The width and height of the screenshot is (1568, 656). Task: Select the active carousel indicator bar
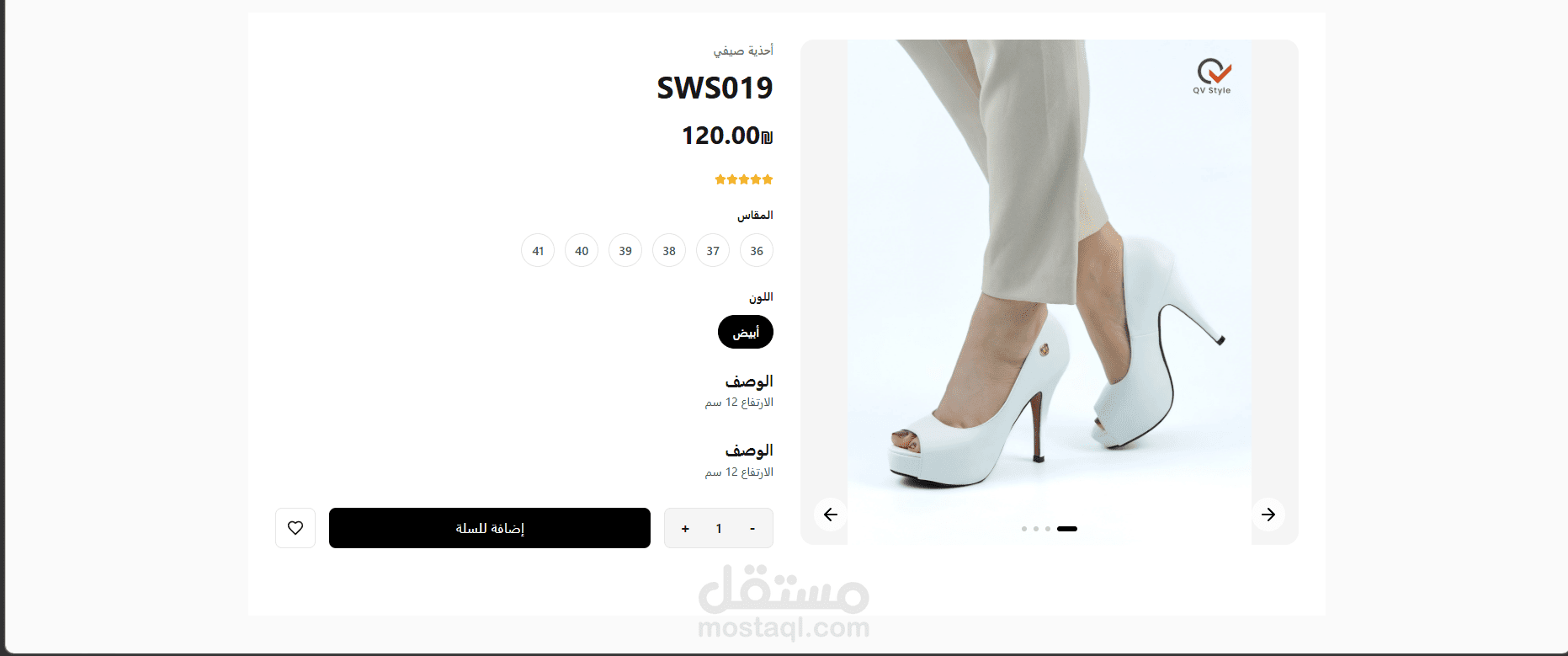coord(1067,529)
